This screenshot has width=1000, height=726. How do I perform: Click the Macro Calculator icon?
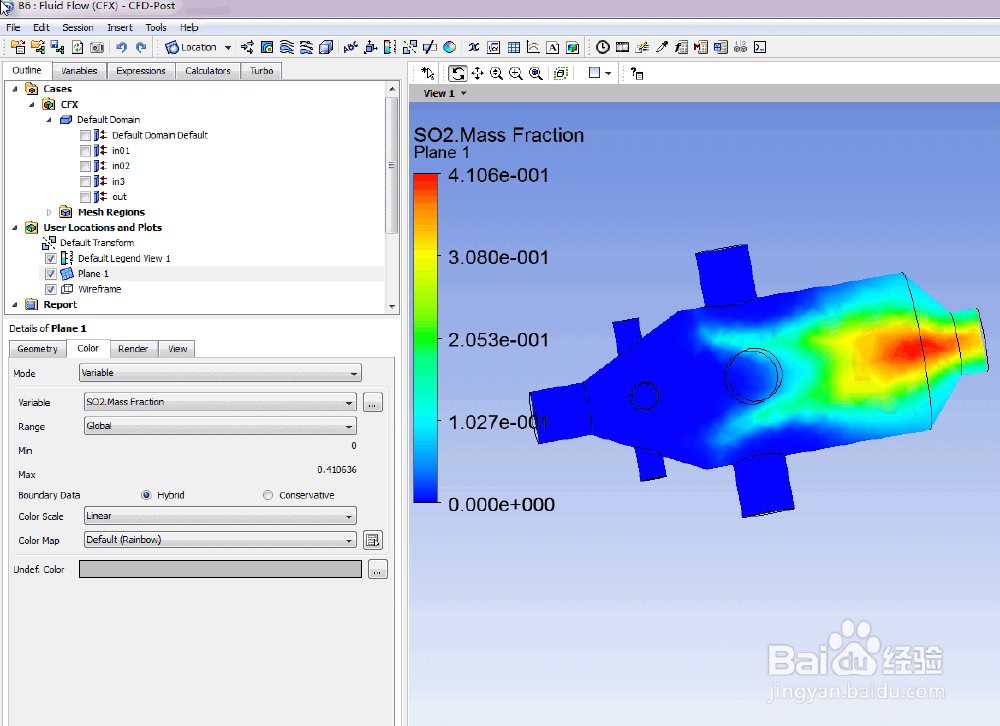pyautogui.click(x=701, y=47)
